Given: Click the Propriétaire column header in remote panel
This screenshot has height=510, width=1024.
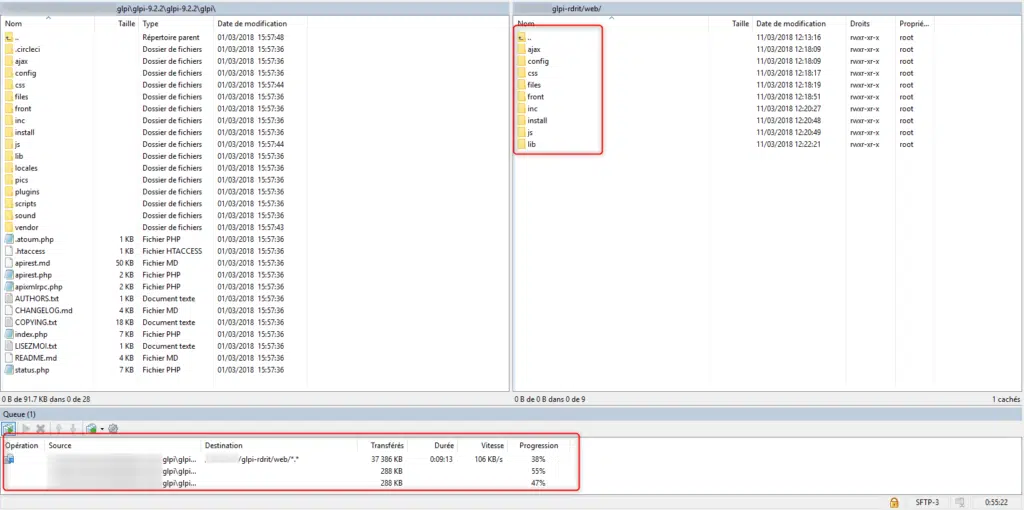Looking at the screenshot, I should [x=914, y=24].
